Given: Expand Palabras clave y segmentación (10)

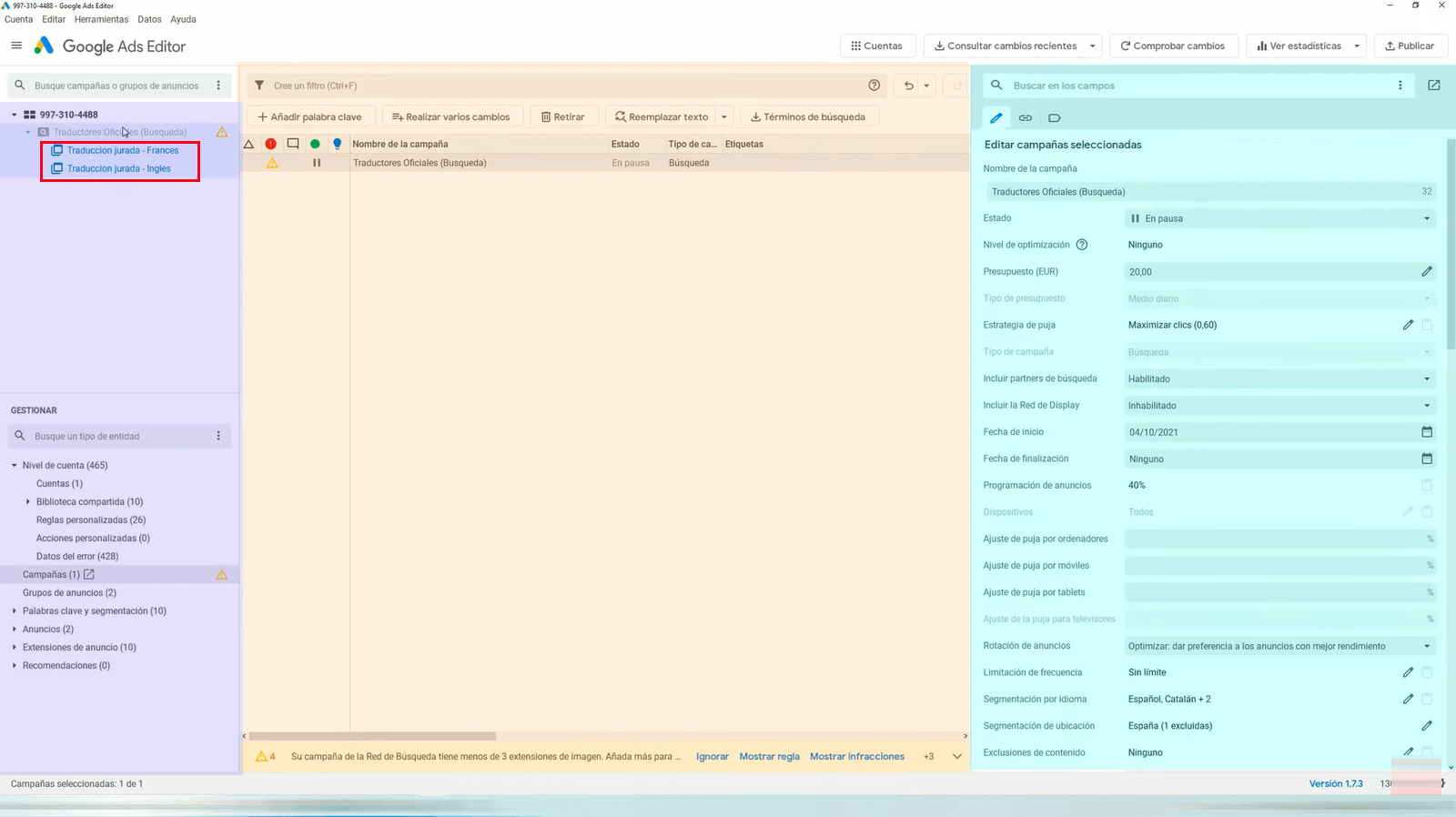Looking at the screenshot, I should point(15,610).
